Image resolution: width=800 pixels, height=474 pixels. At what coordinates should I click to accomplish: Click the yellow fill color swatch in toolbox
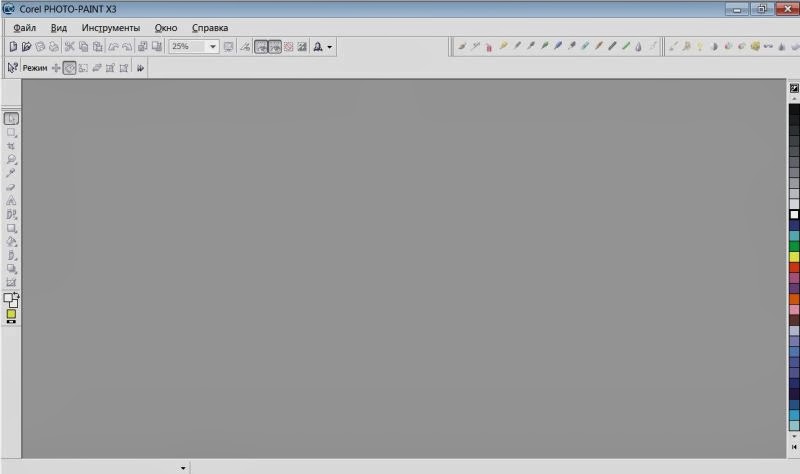coord(11,314)
